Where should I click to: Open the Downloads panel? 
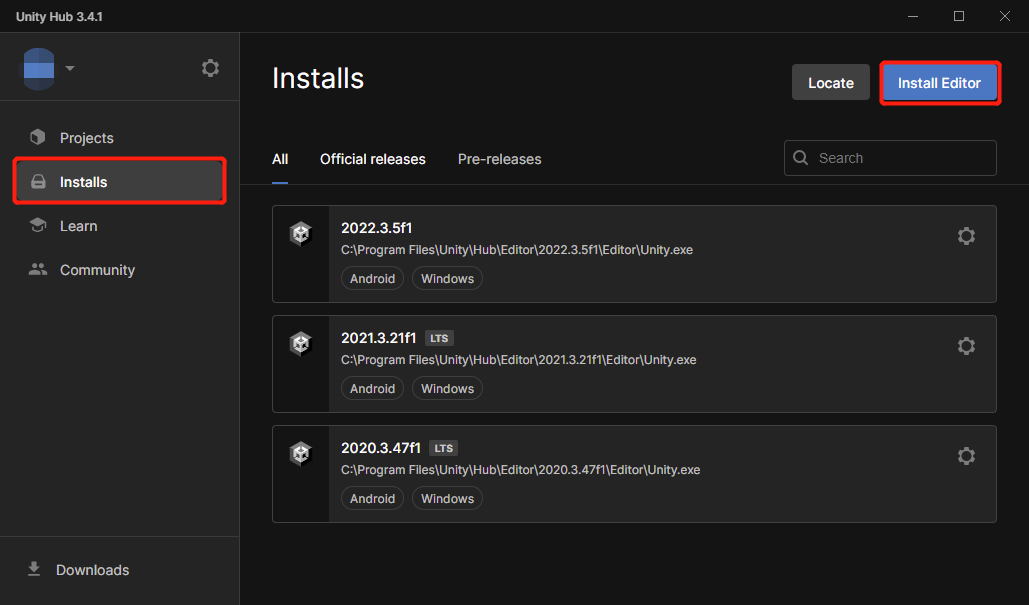point(119,570)
